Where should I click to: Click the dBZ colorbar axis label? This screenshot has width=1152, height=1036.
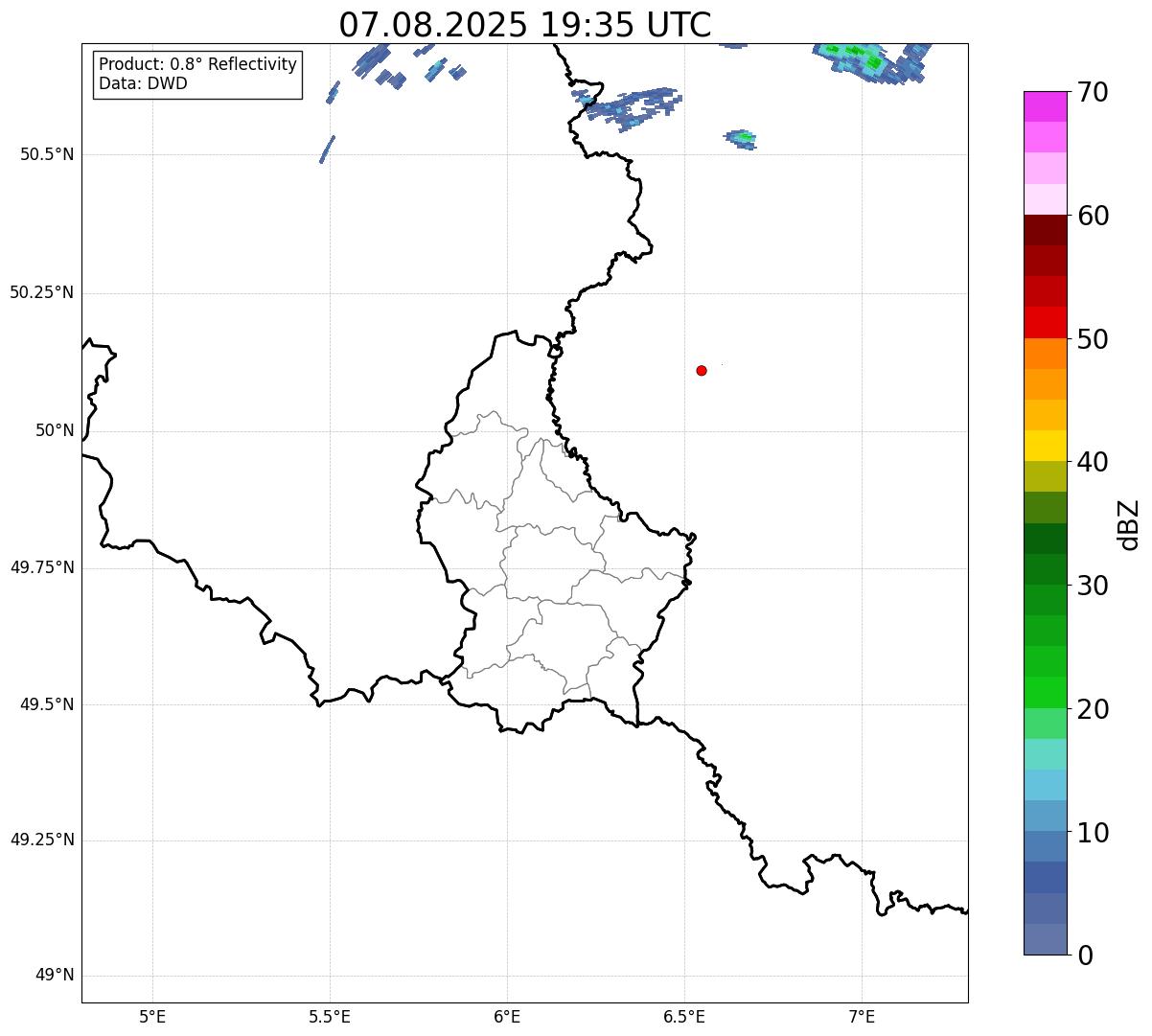1129,524
